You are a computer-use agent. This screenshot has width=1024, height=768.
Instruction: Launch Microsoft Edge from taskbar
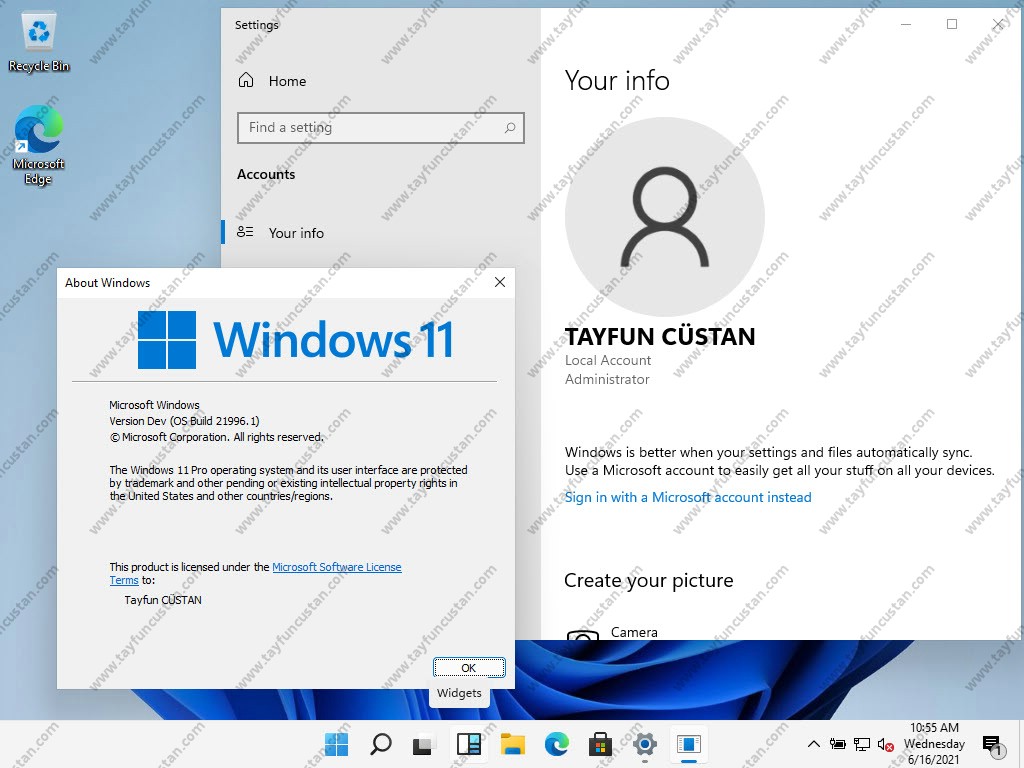[556, 744]
